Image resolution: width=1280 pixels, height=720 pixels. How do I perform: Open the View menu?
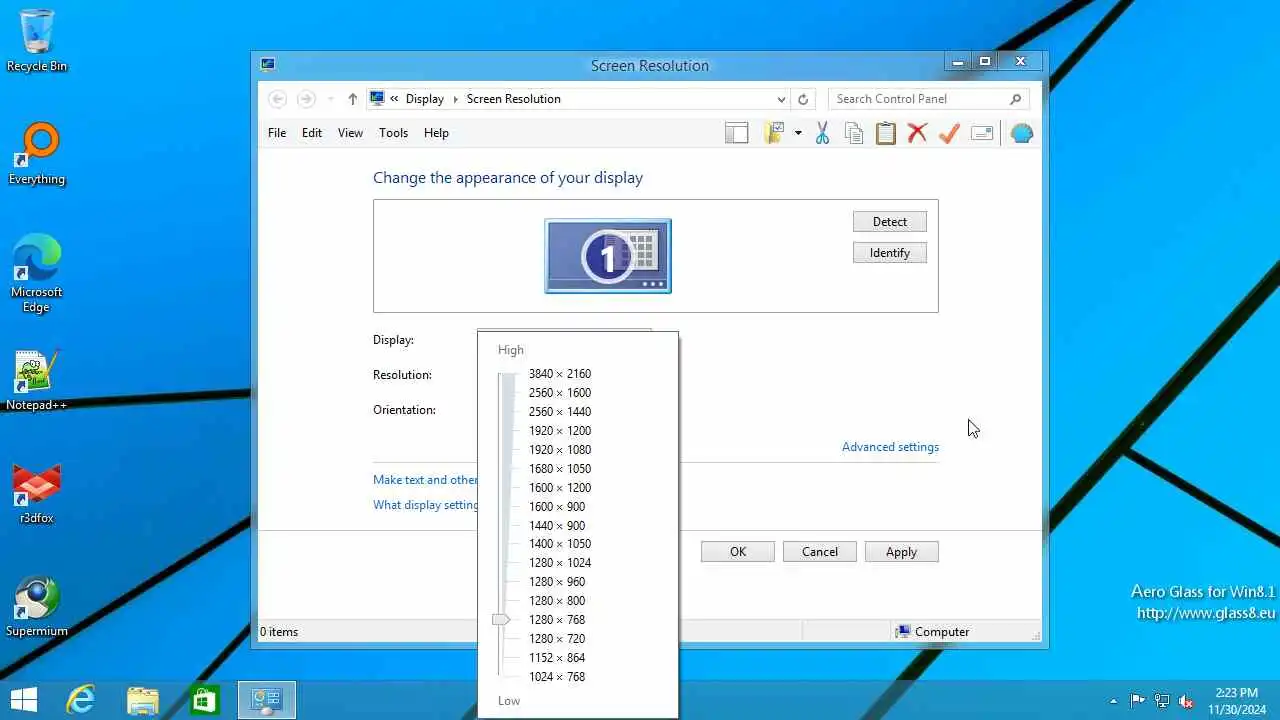350,133
